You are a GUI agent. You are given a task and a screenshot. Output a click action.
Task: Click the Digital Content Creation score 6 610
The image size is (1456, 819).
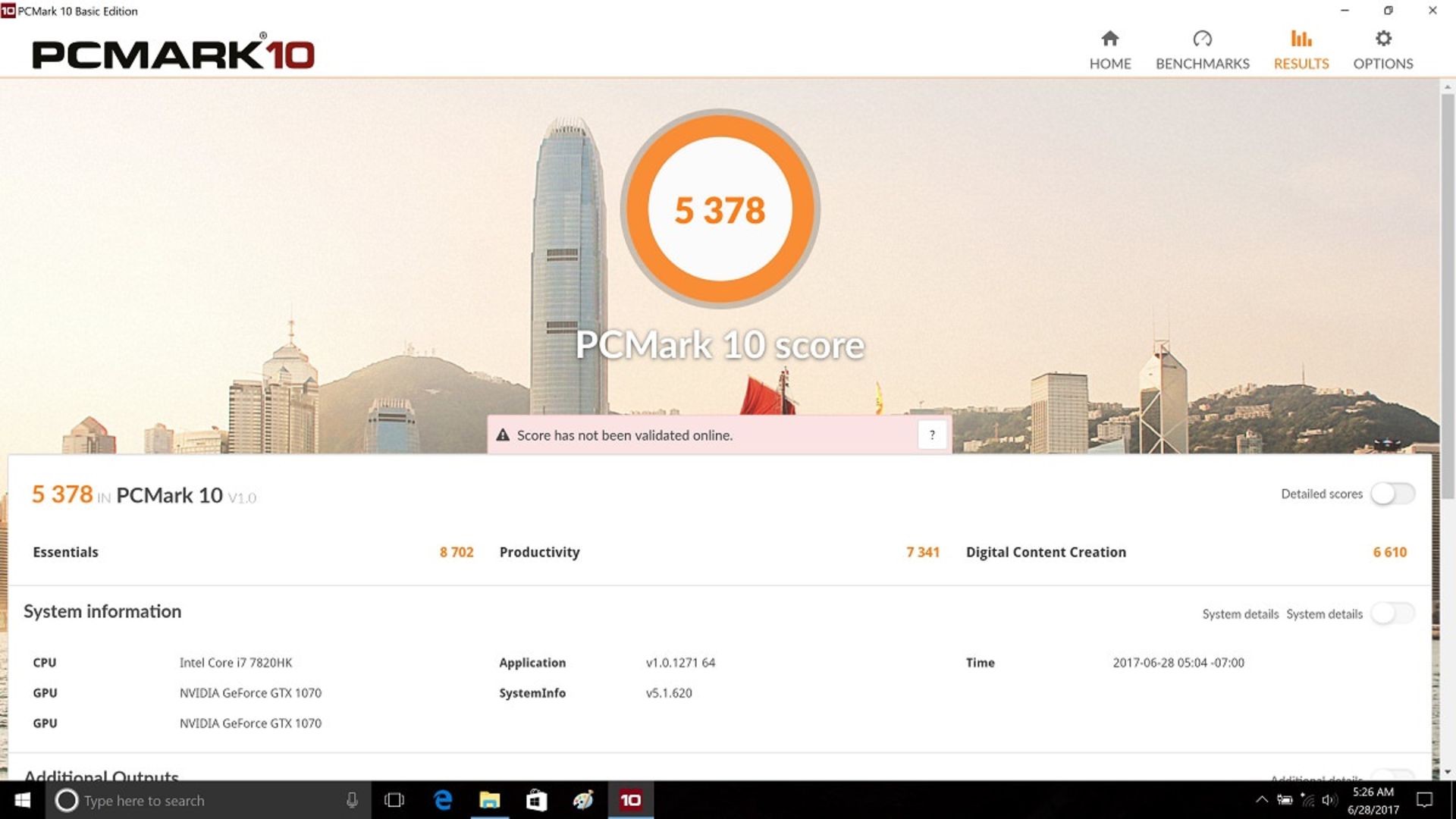tap(1389, 552)
